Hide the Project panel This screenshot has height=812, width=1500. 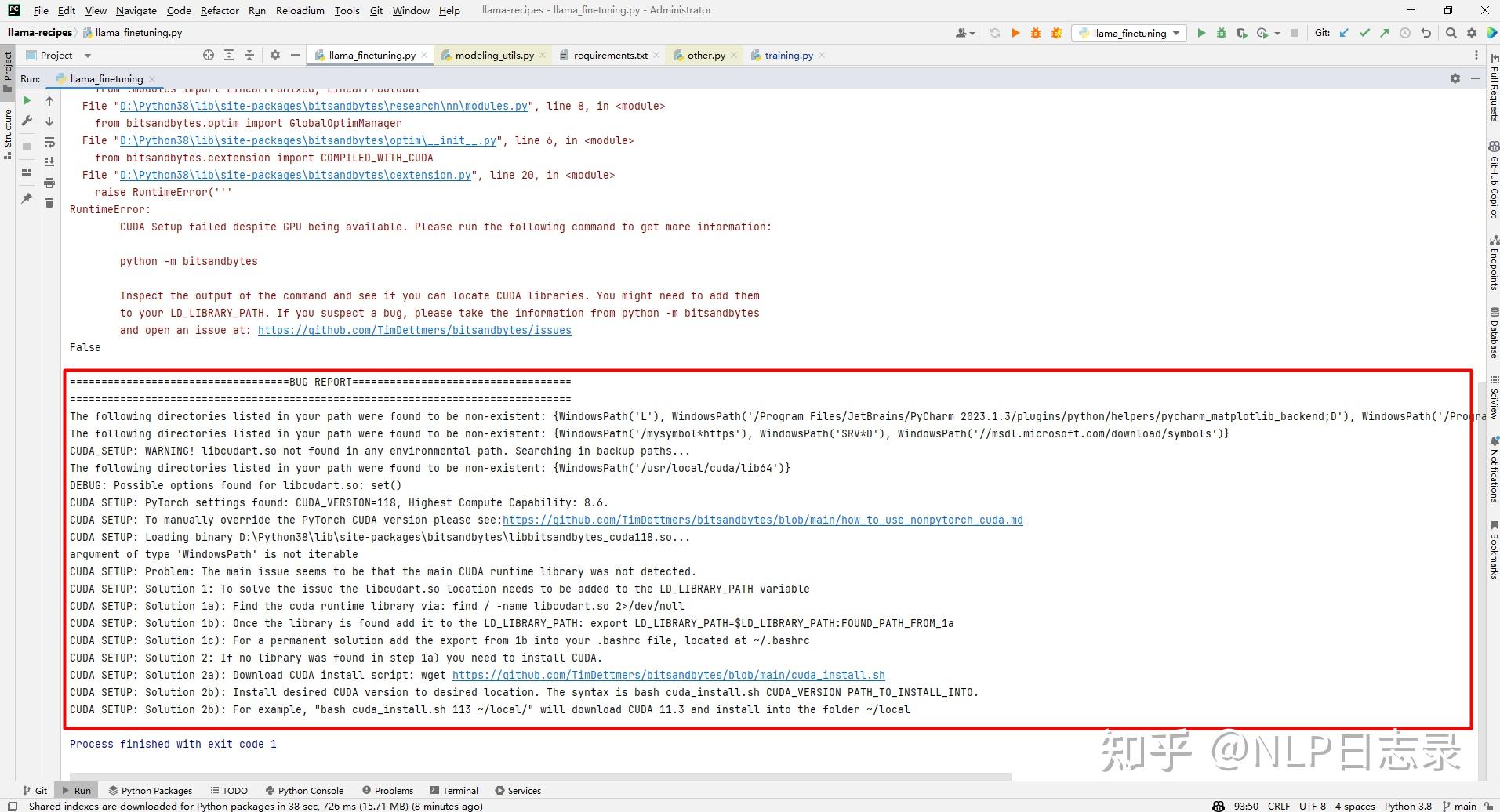point(295,55)
